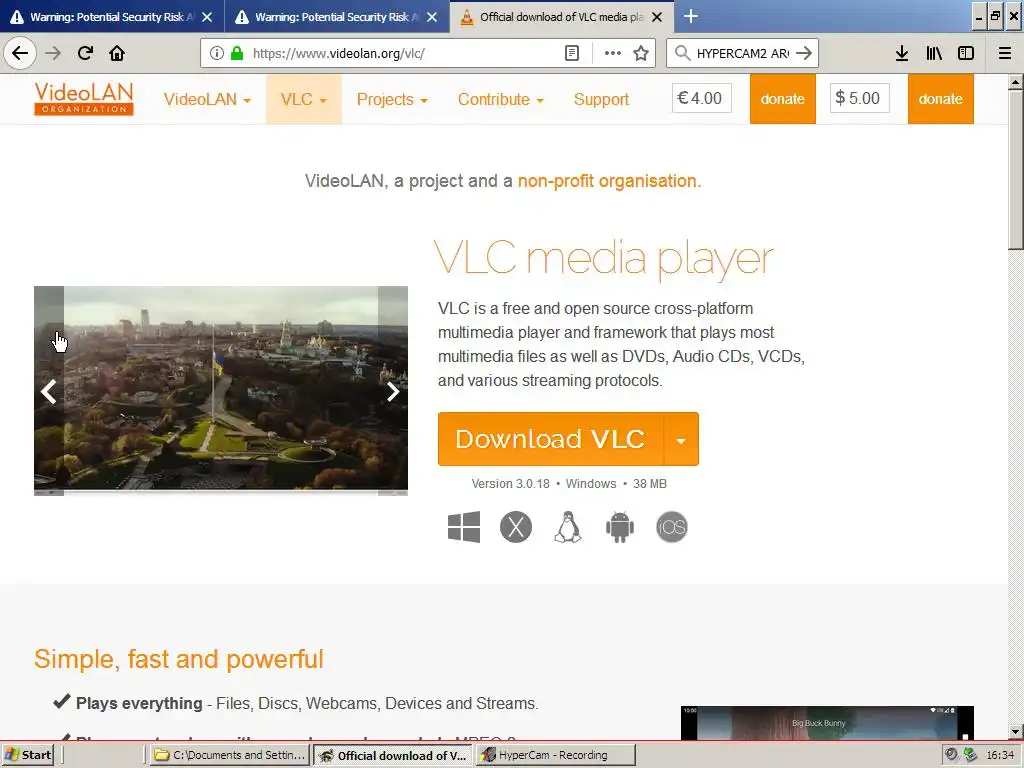This screenshot has height=768, width=1024.
Task: Select the Windows download icon
Action: [x=464, y=527]
